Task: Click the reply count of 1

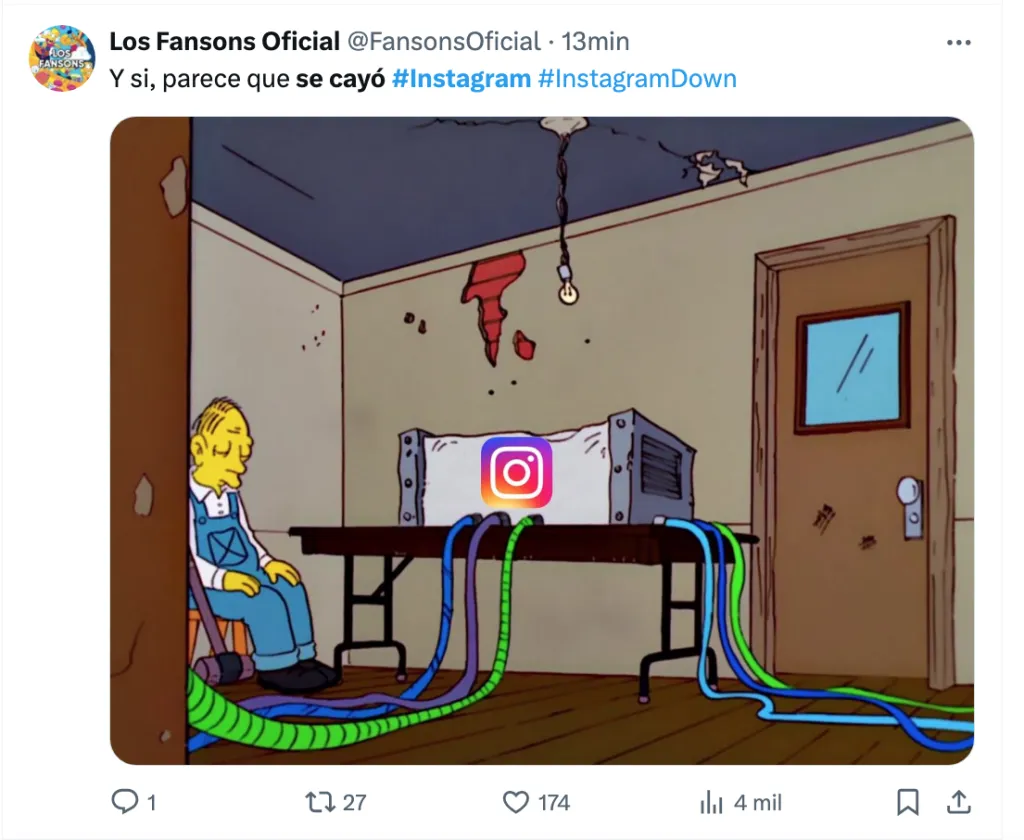Action: point(151,802)
